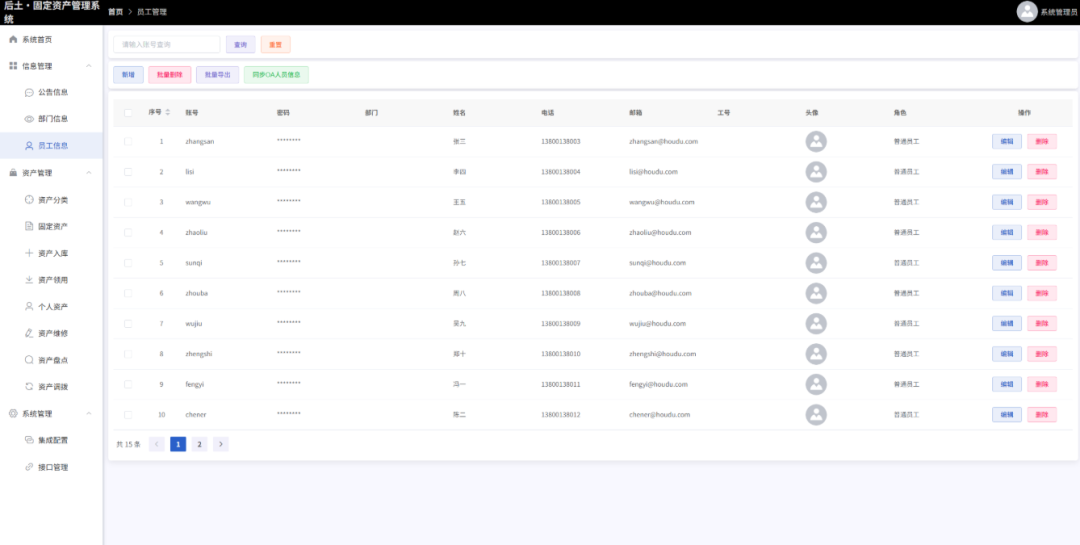This screenshot has width=1080, height=545.
Task: Click 系统管理 gear icon
Action: [x=13, y=413]
